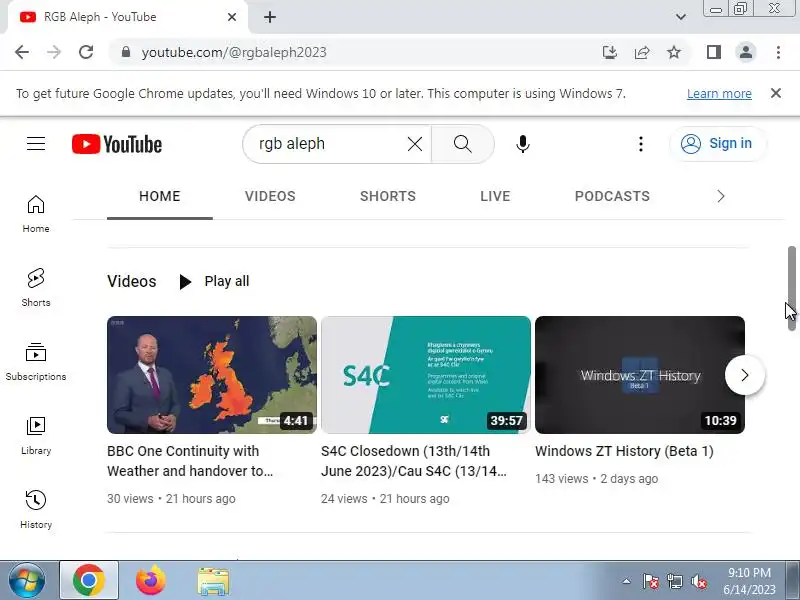Click "24 views • 21 hours ago" text
Screen dimensions: 800x600
(x=385, y=499)
